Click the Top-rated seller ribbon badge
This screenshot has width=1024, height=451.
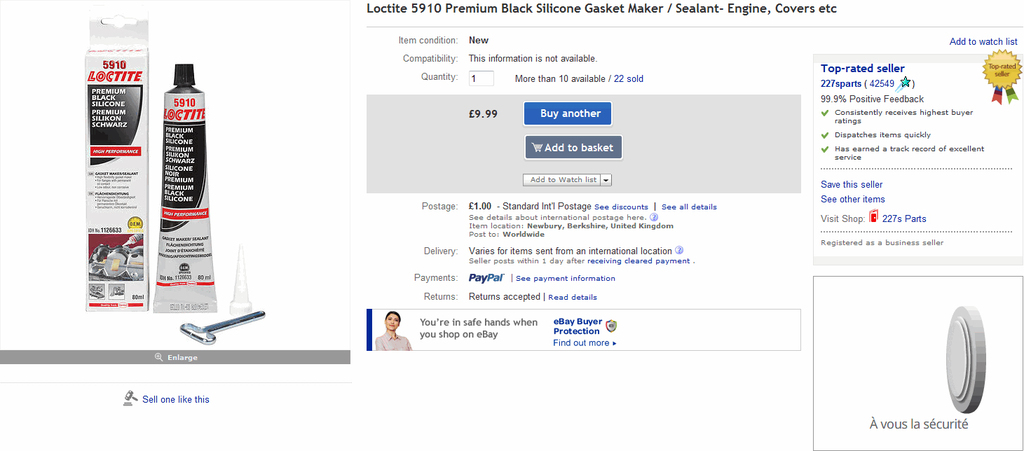pos(1001,78)
